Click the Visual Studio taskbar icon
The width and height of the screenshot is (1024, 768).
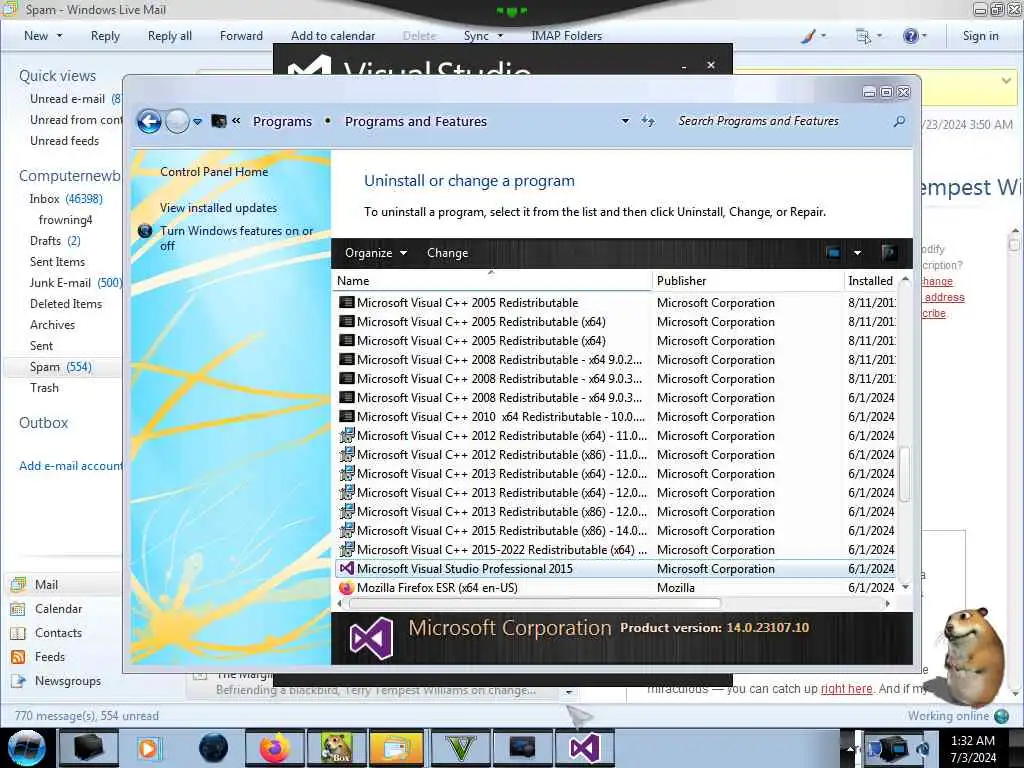click(584, 748)
